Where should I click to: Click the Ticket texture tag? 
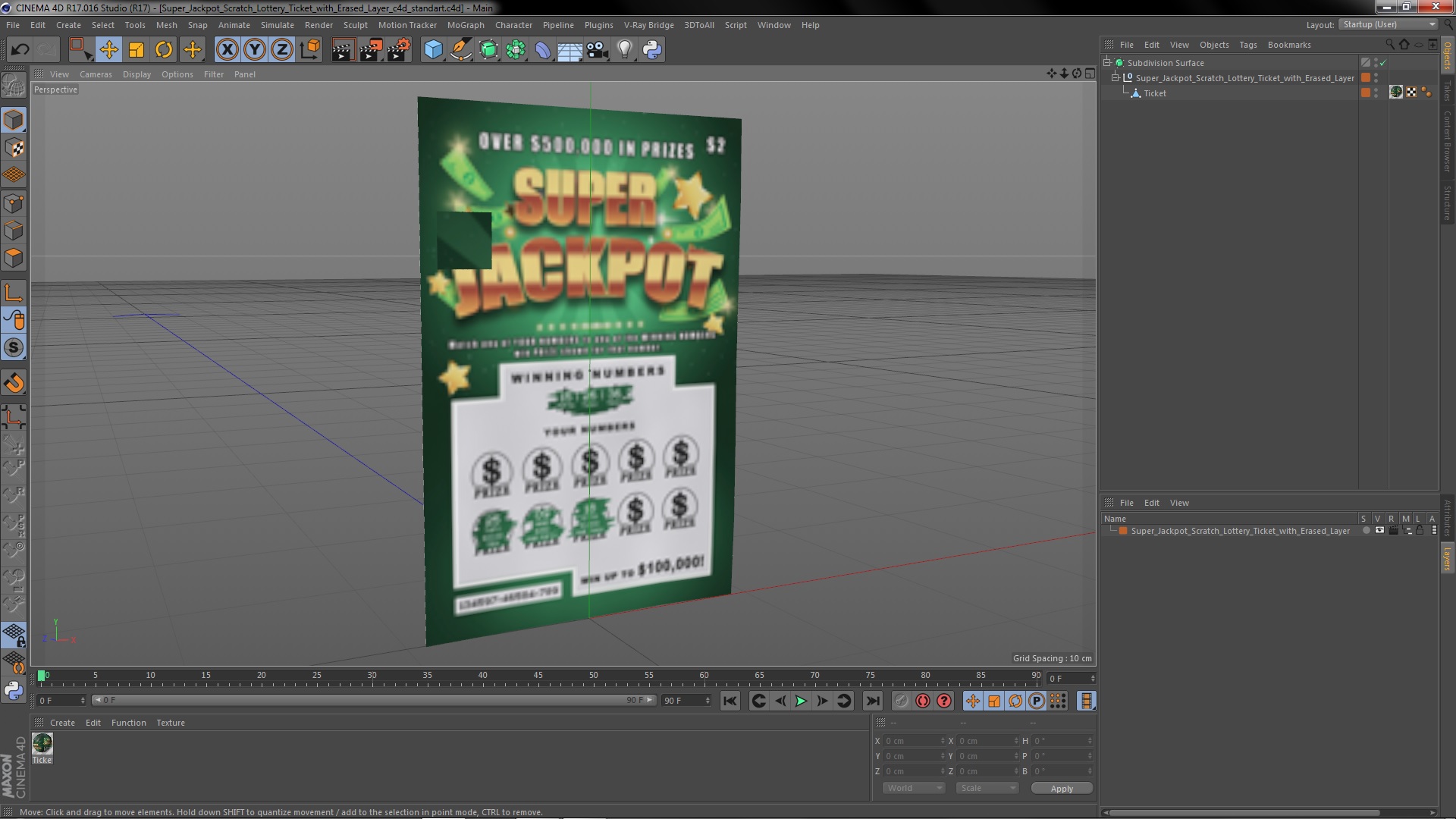1396,93
